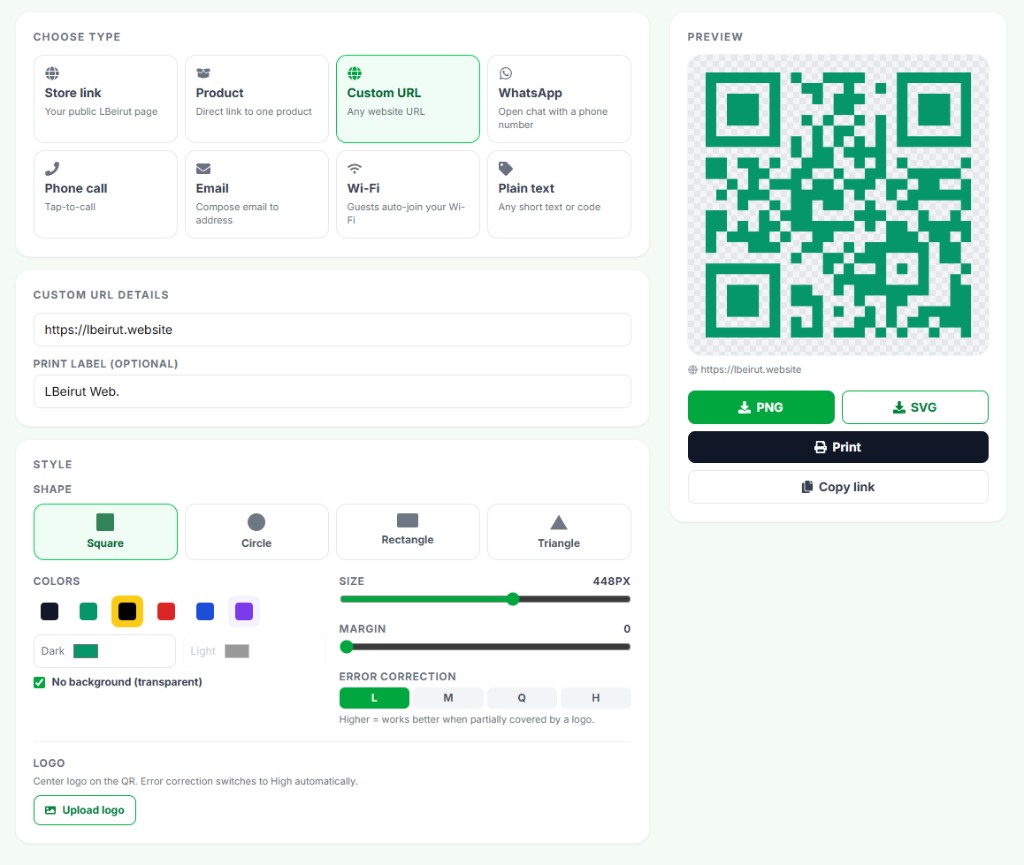Click the Copy link button
This screenshot has height=865, width=1024.
click(x=838, y=487)
